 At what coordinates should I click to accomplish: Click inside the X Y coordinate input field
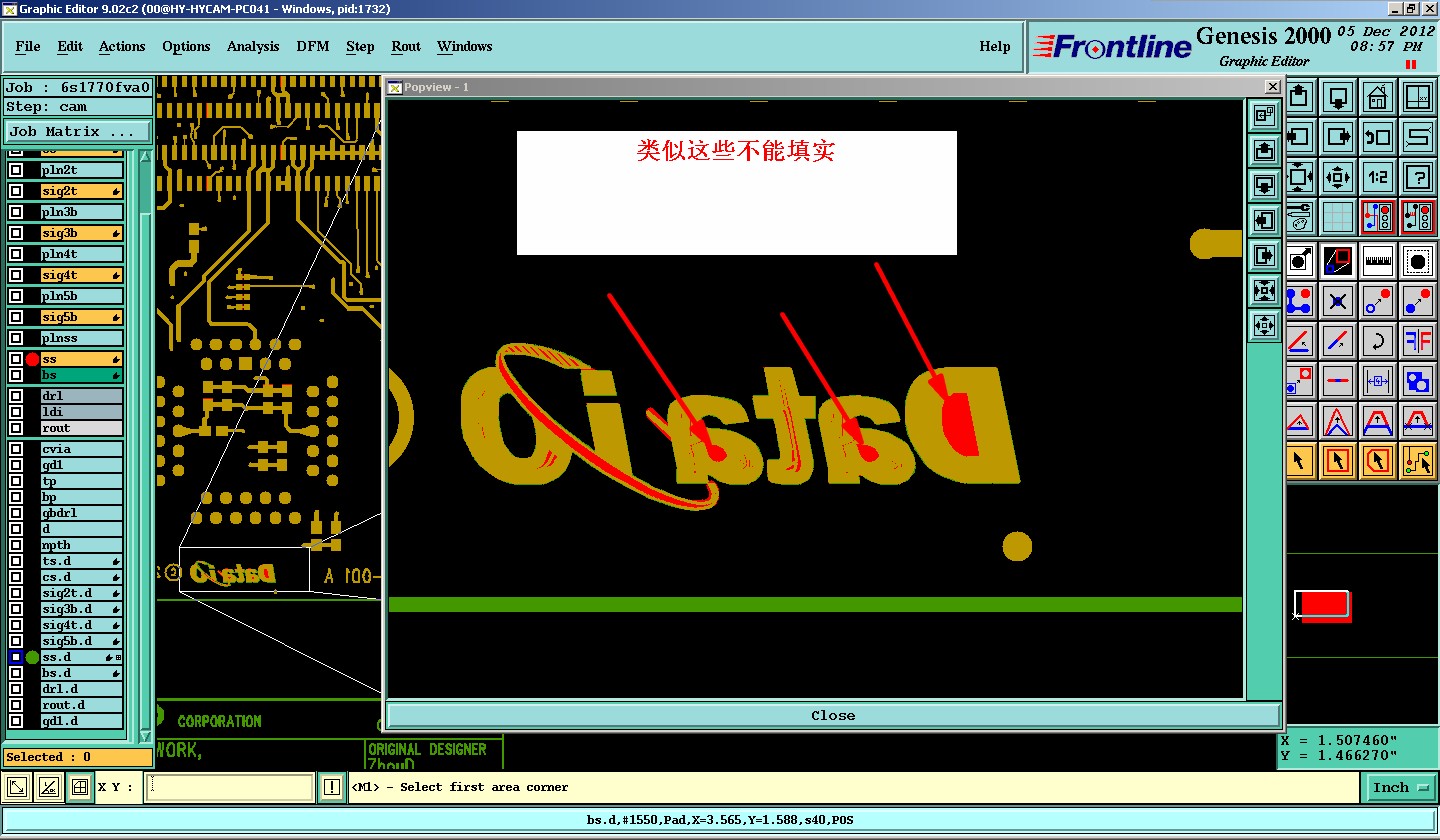click(230, 787)
